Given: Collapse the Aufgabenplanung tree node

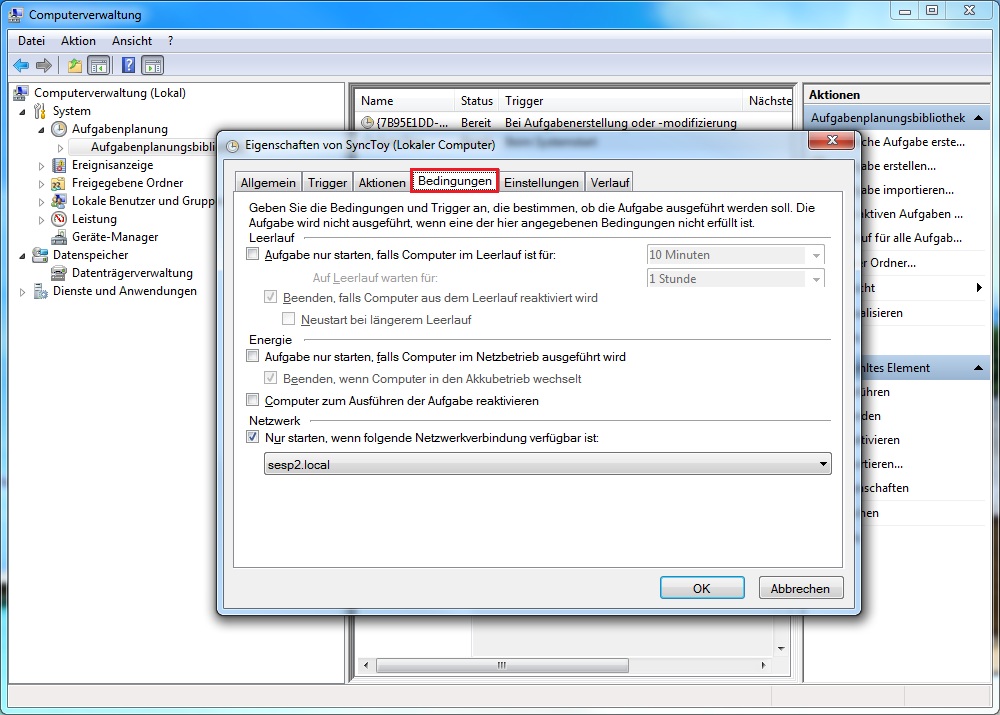Looking at the screenshot, I should pos(41,129).
